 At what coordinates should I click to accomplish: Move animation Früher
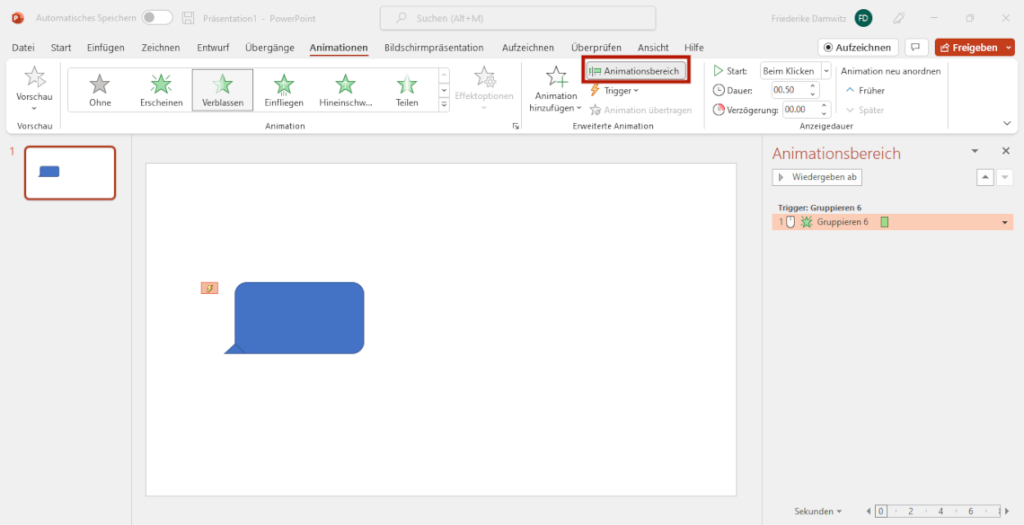[x=865, y=90]
